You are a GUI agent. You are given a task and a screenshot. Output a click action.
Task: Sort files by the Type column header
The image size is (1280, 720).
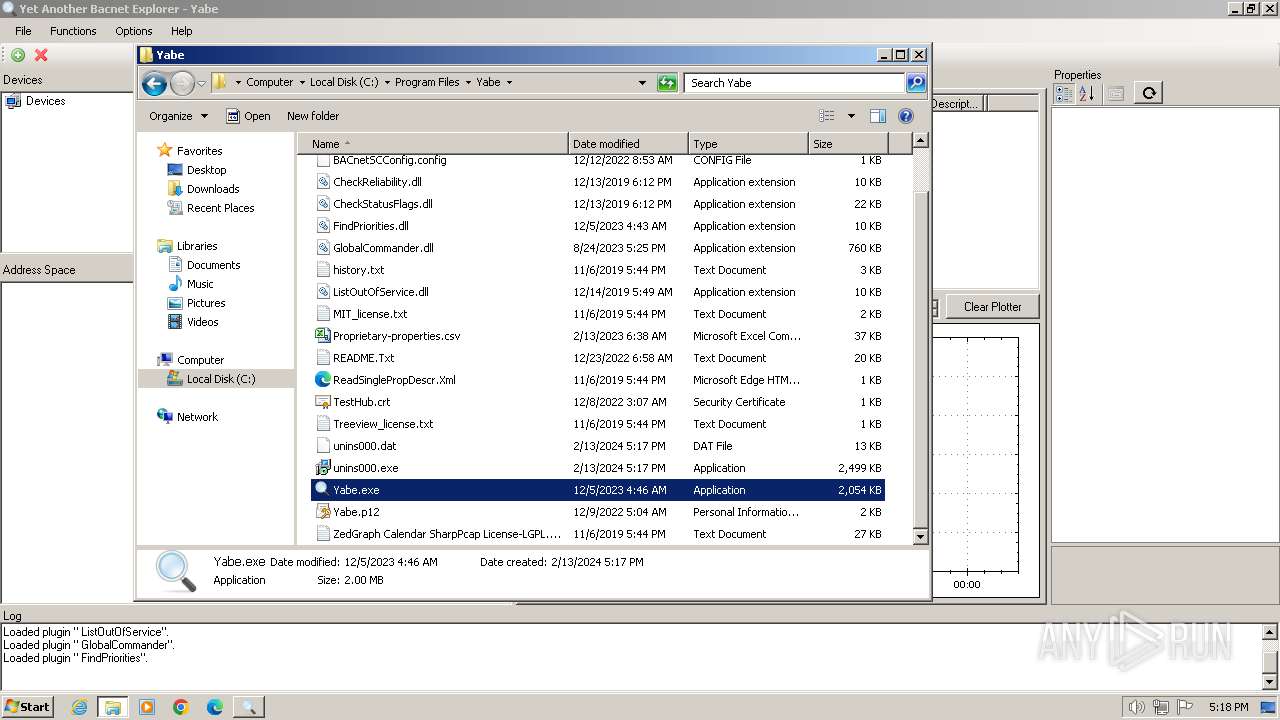pos(748,144)
